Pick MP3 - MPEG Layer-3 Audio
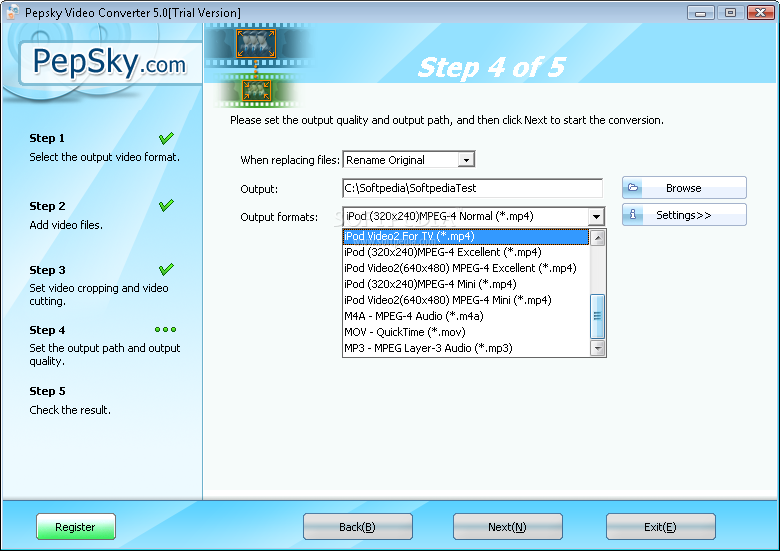 [x=466, y=348]
